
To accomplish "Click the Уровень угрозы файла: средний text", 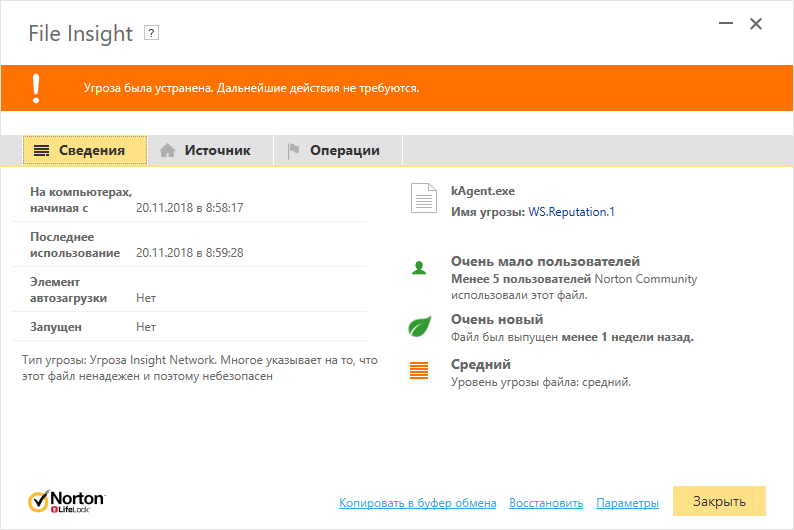I will pyautogui.click(x=541, y=382).
